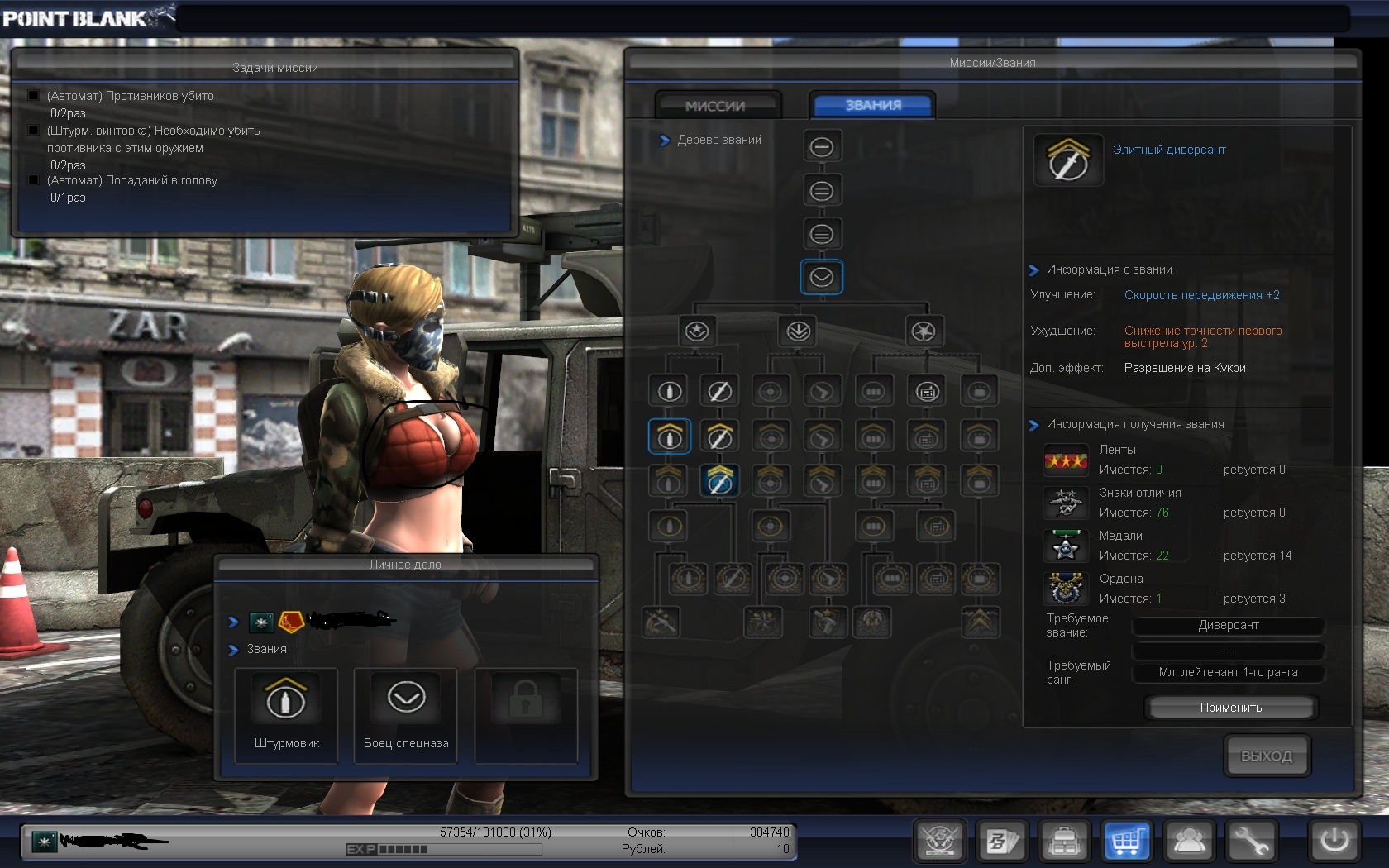Select the bullet node with double gold chevrons
The height and width of the screenshot is (868, 1389).
coord(670,481)
